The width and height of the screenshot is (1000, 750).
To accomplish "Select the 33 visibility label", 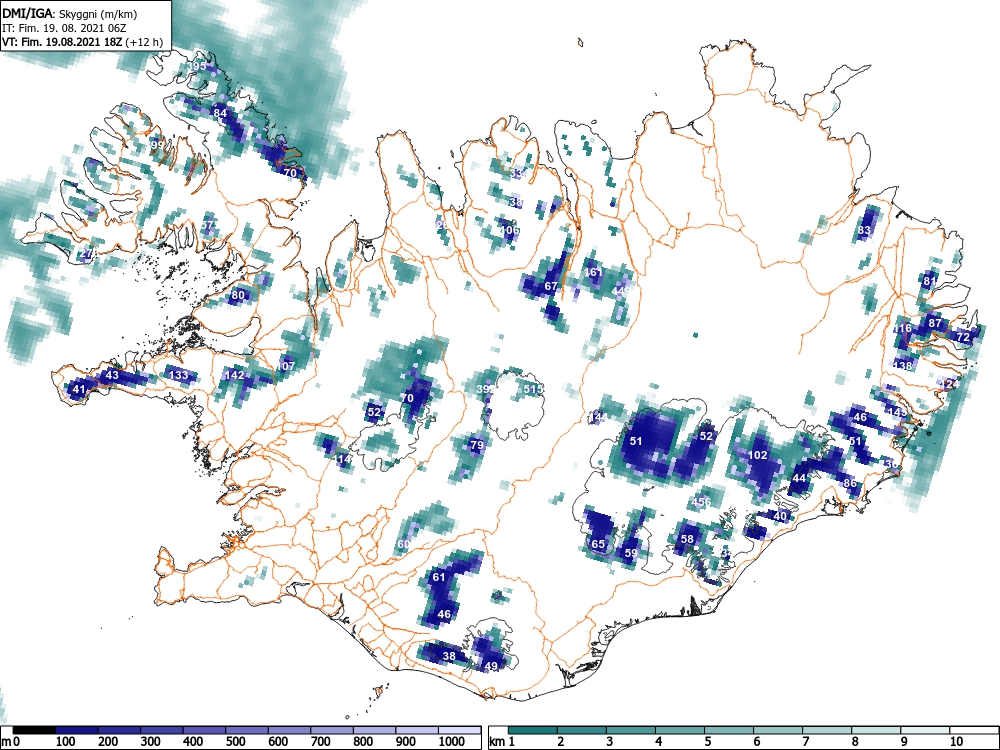I will [517, 173].
